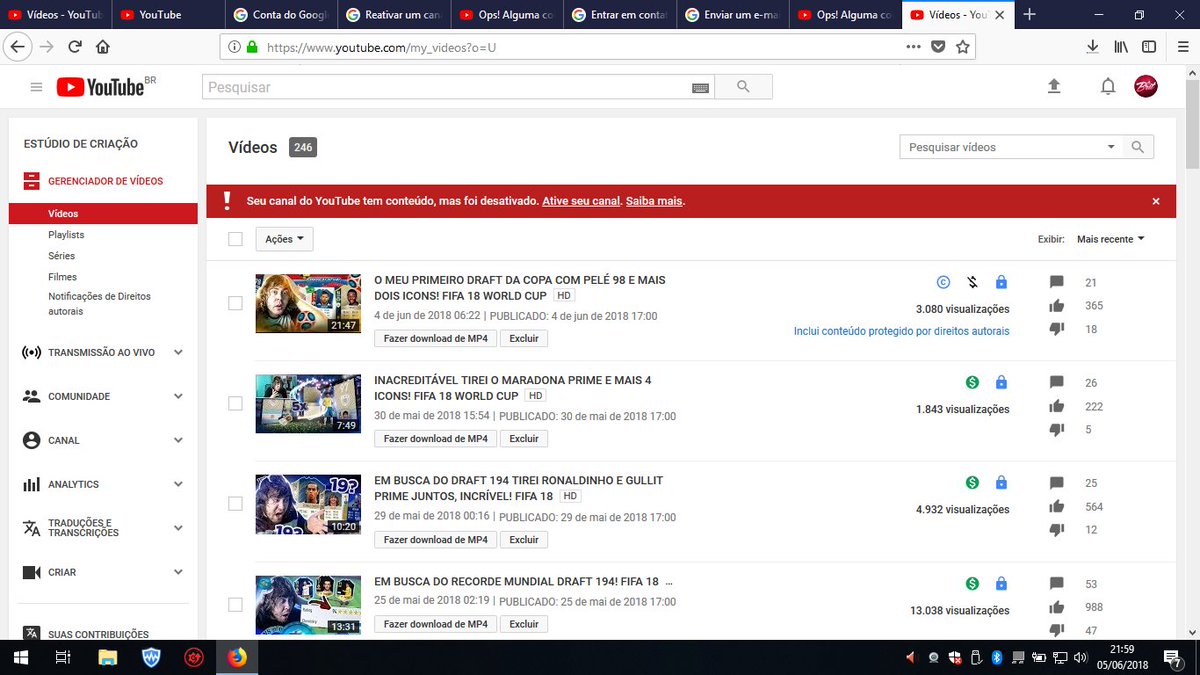Check the Maradona Prime video checkbox

235,403
